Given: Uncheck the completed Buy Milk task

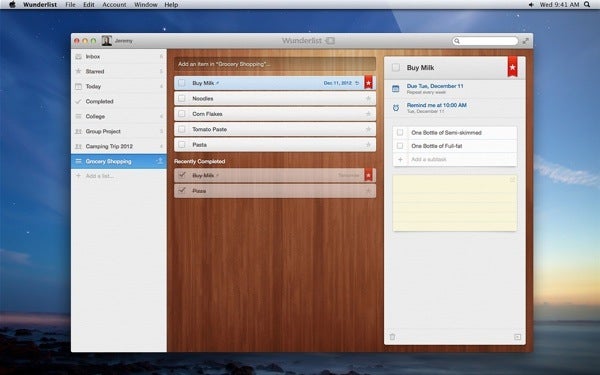Looking at the screenshot, I should [x=182, y=175].
